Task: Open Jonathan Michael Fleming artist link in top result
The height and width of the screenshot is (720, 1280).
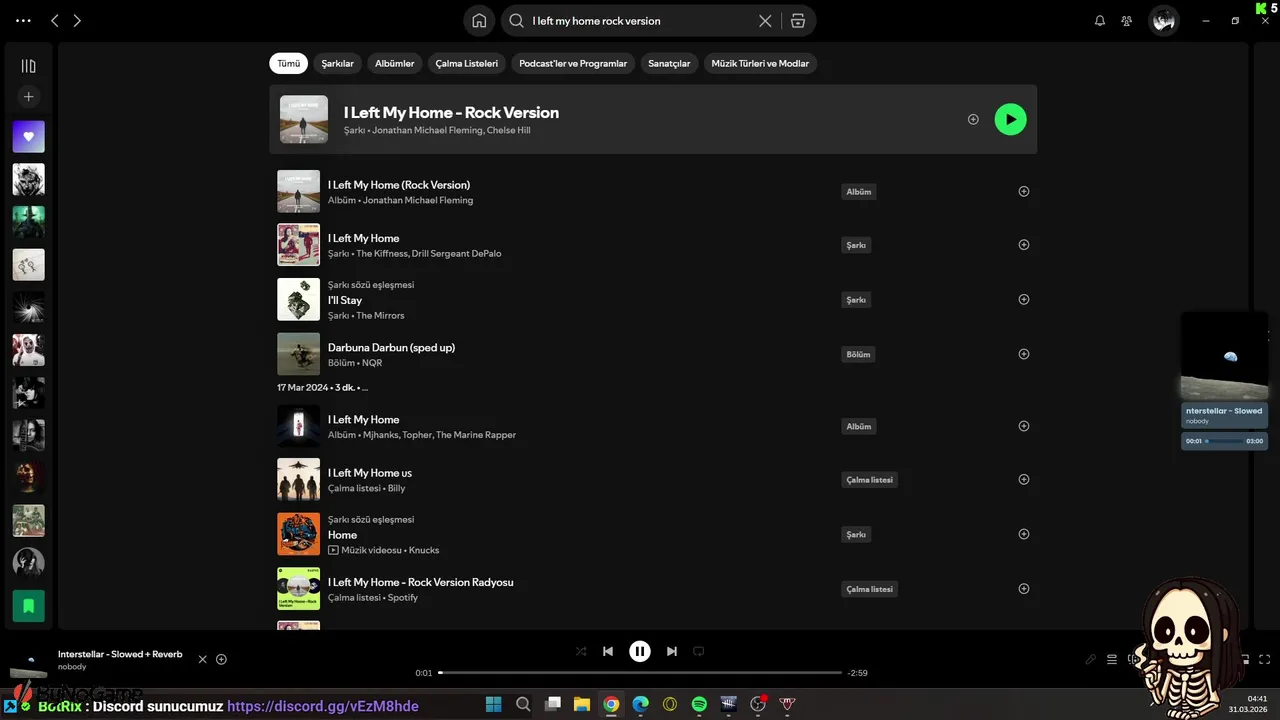Action: point(427,130)
